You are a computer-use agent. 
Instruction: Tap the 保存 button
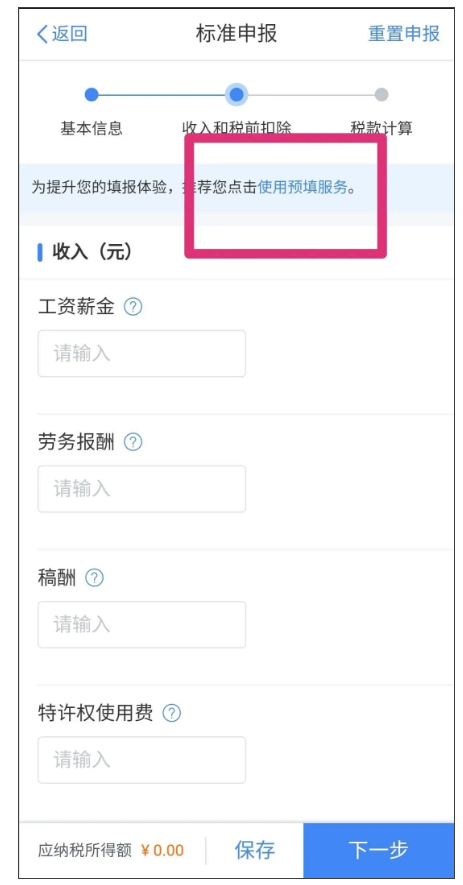tap(255, 850)
